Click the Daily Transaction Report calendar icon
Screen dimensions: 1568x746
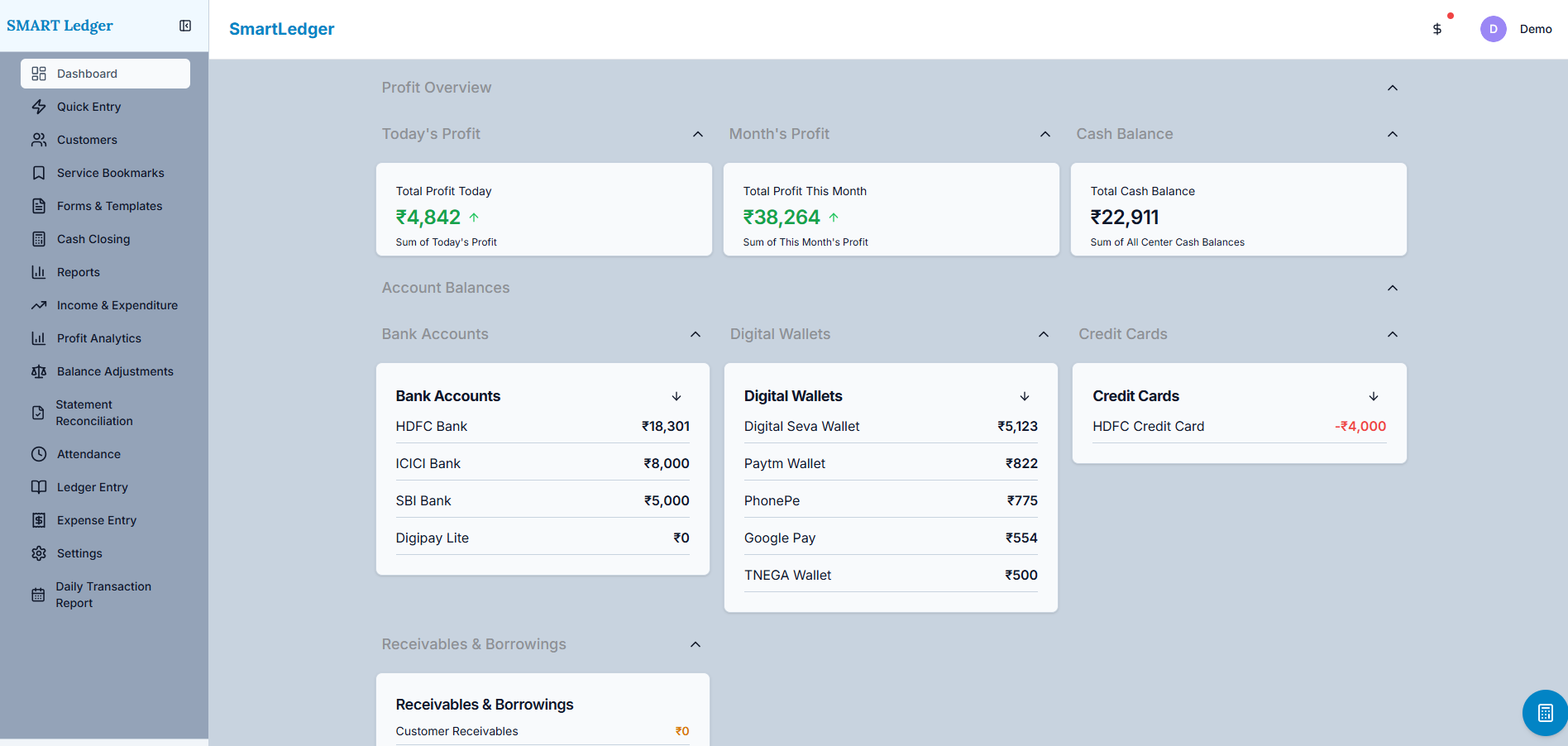pyautogui.click(x=38, y=595)
